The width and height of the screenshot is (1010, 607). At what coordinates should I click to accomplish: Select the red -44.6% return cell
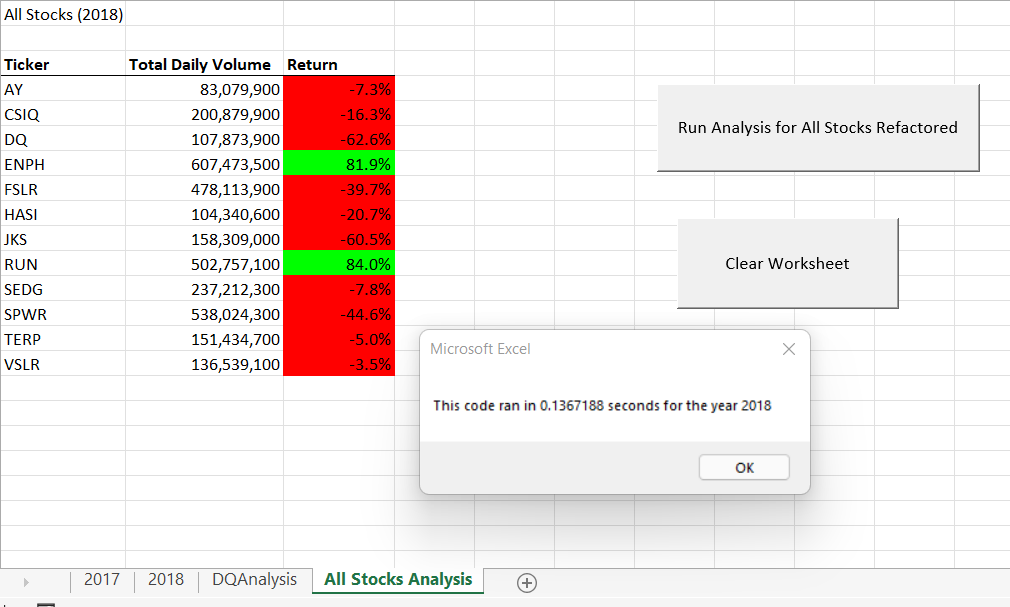pos(339,314)
